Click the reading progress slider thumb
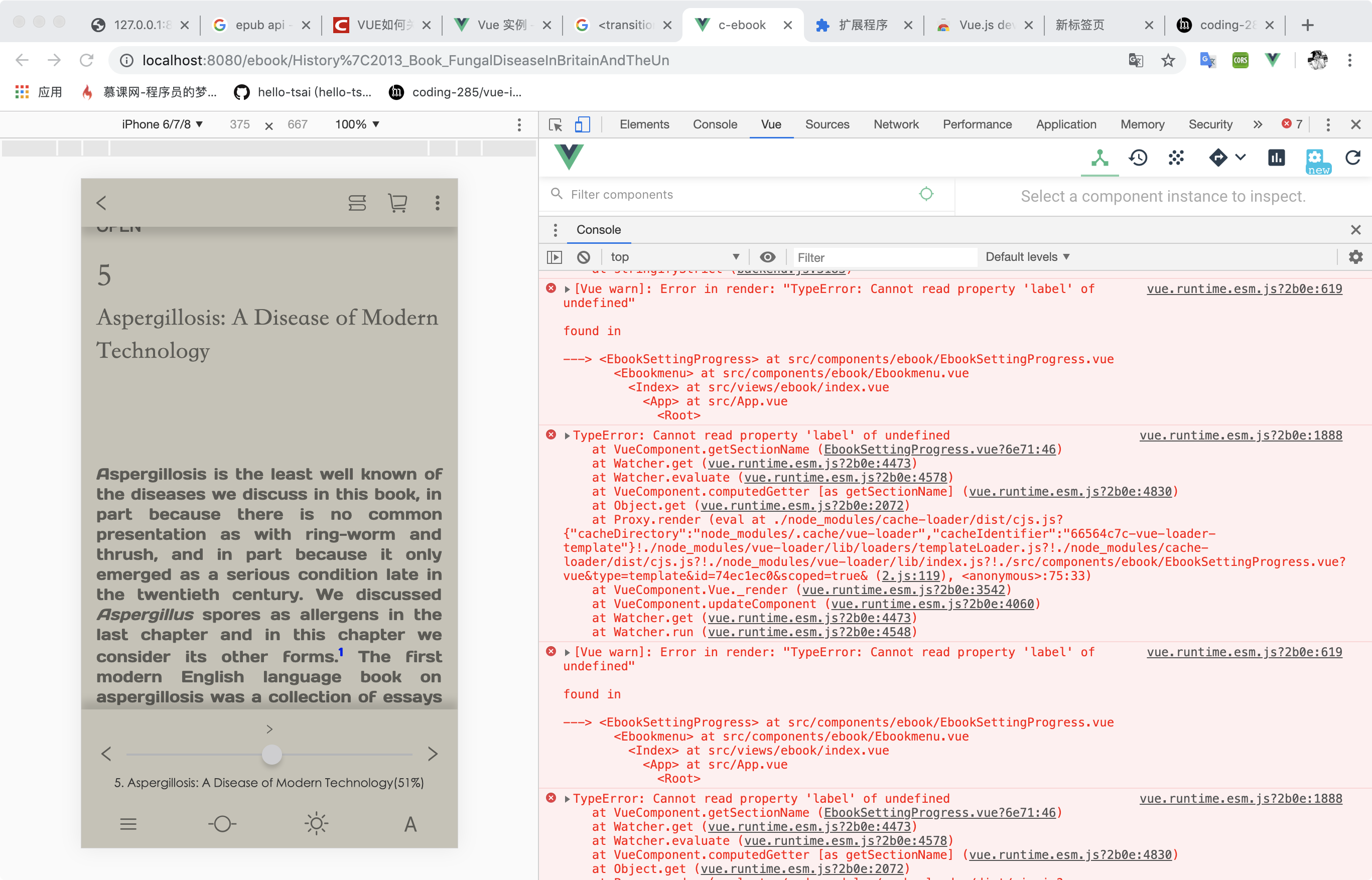The width and height of the screenshot is (1372, 880). pyautogui.click(x=272, y=754)
